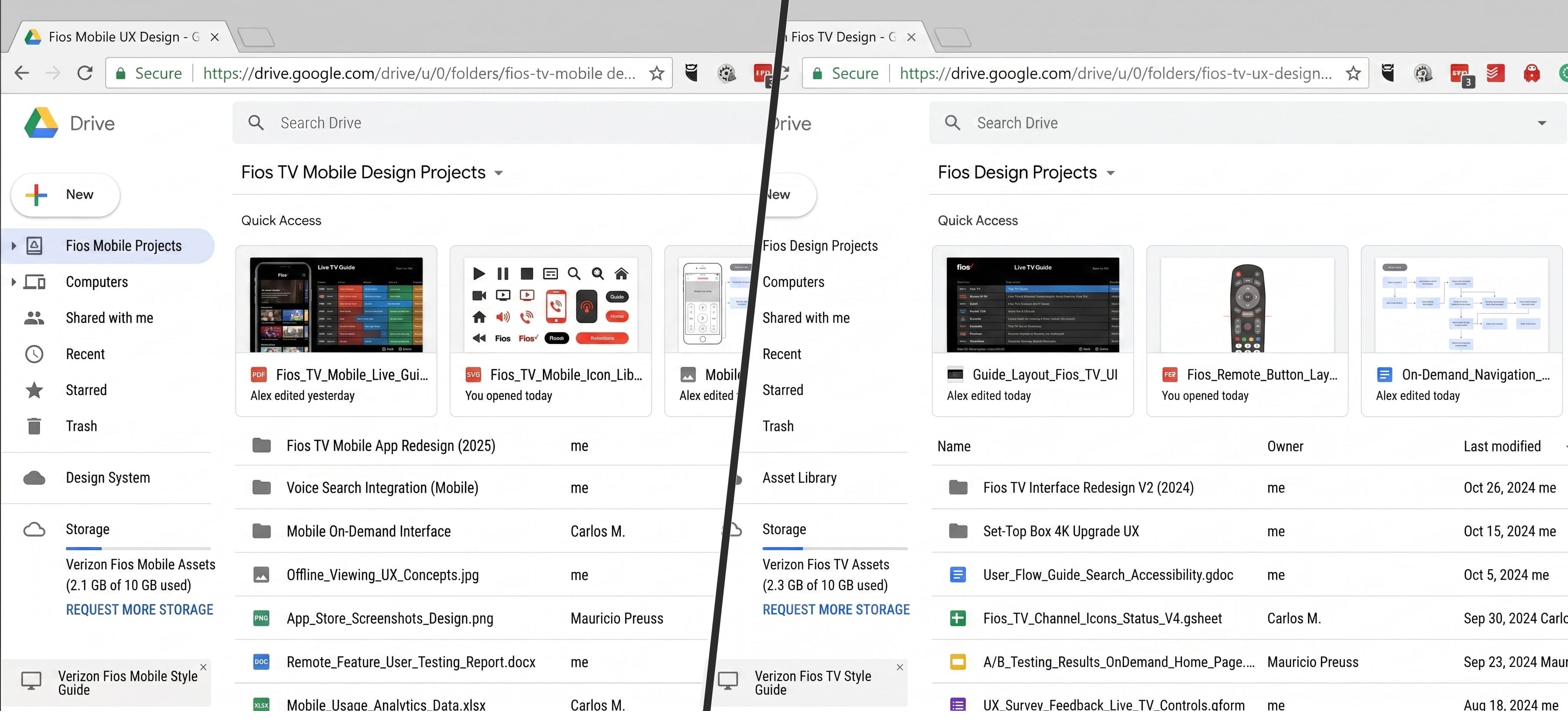Open the Fios_TV_Mobile_Icon_Lib quick access card
The height and width of the screenshot is (728, 1568).
tap(551, 330)
